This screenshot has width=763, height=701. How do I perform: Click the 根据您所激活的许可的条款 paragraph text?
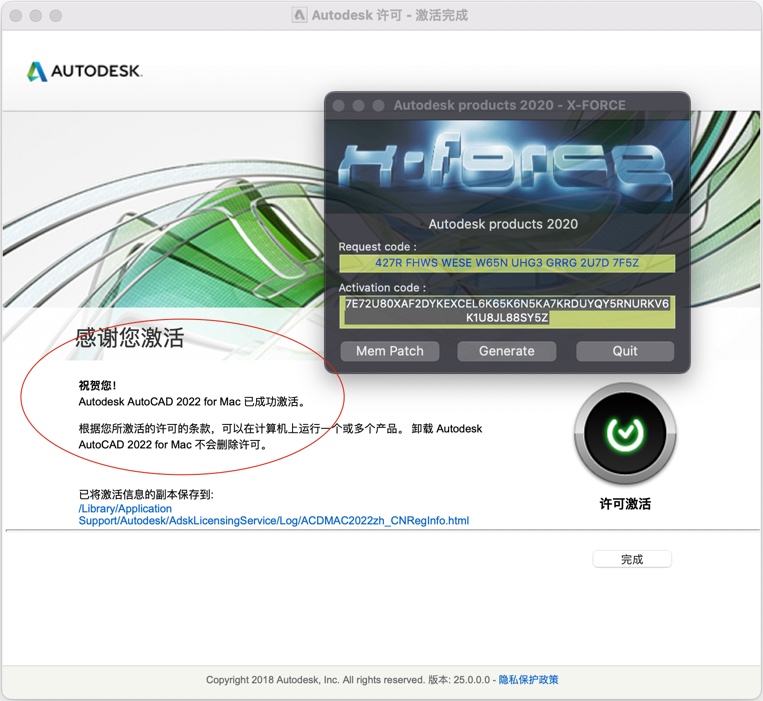280,436
